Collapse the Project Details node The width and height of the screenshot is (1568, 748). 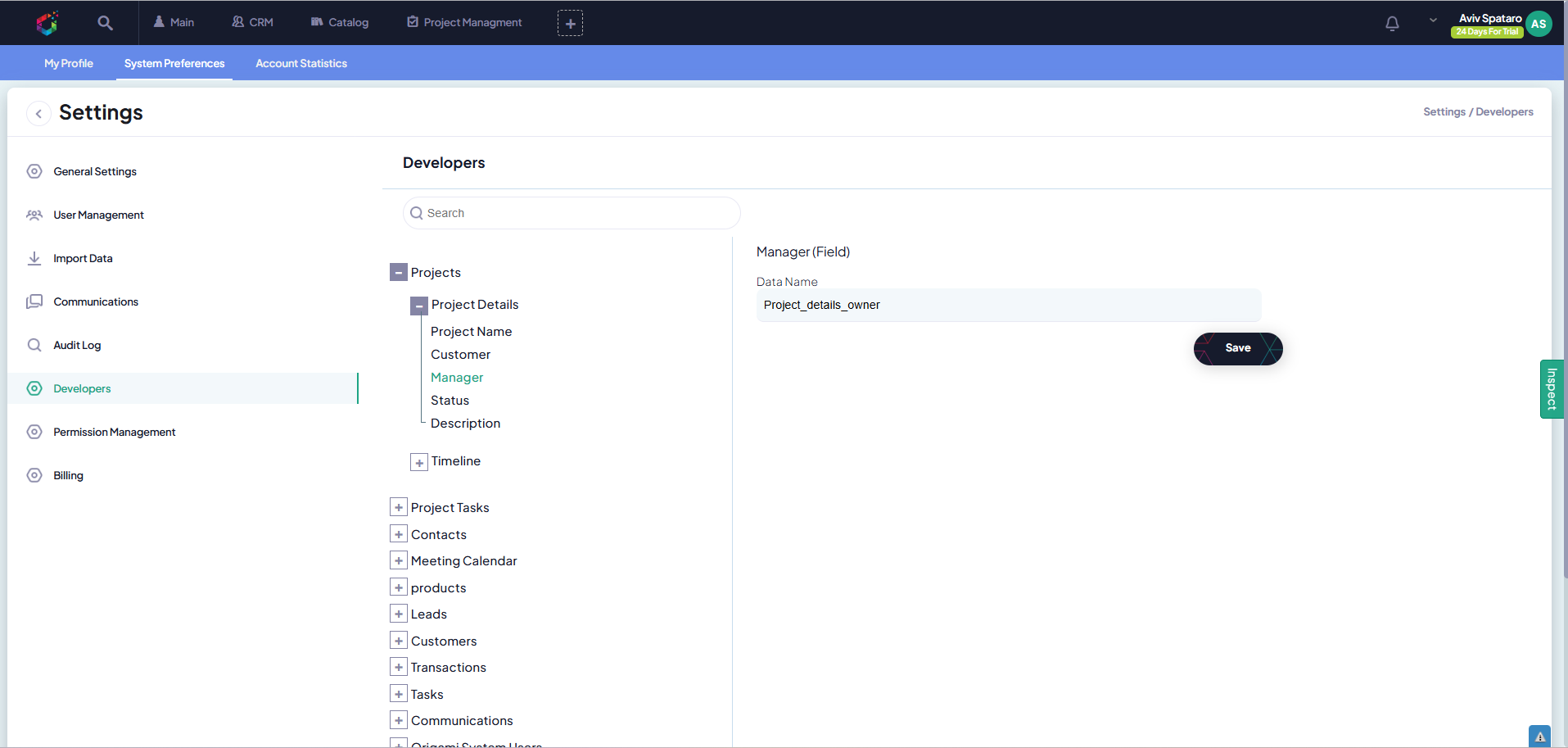click(x=419, y=306)
